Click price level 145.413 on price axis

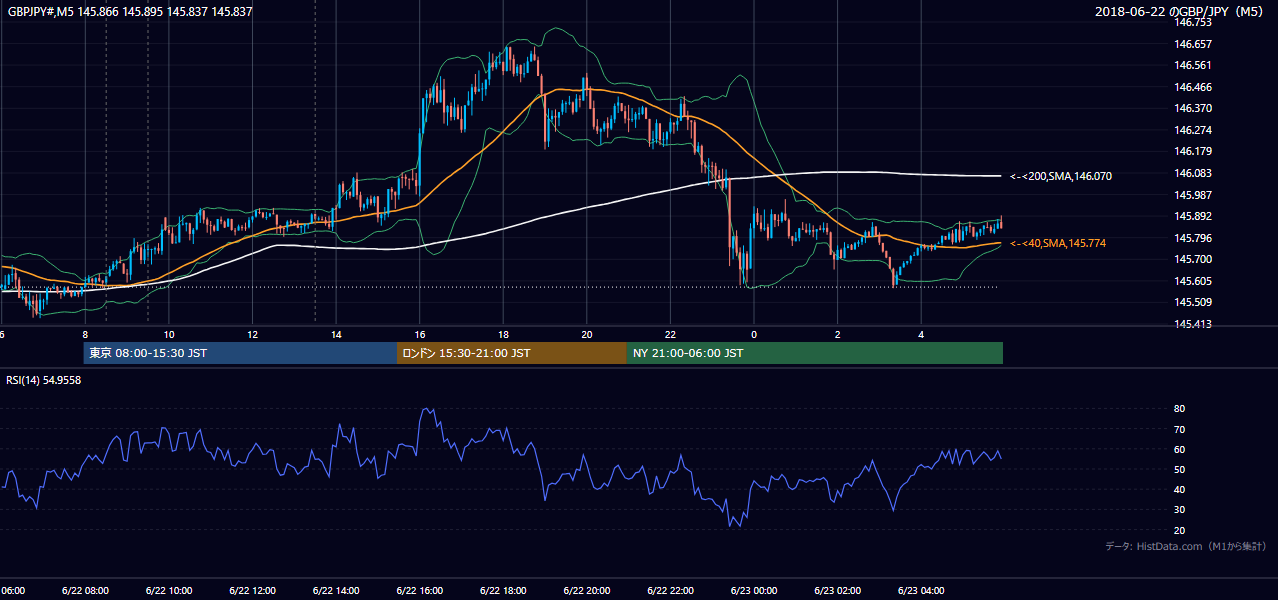tap(1193, 324)
